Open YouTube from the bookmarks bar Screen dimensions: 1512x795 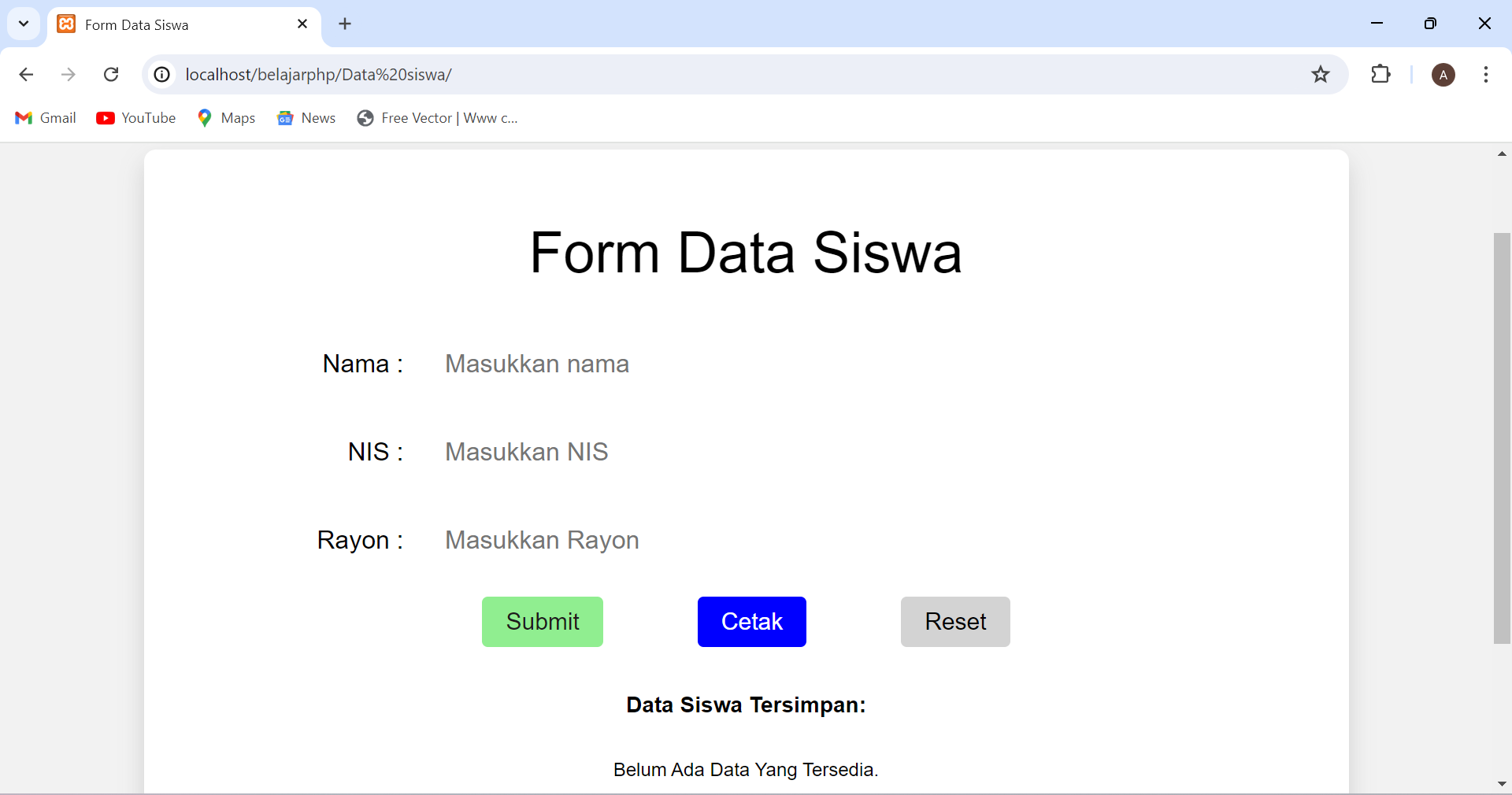[135, 118]
